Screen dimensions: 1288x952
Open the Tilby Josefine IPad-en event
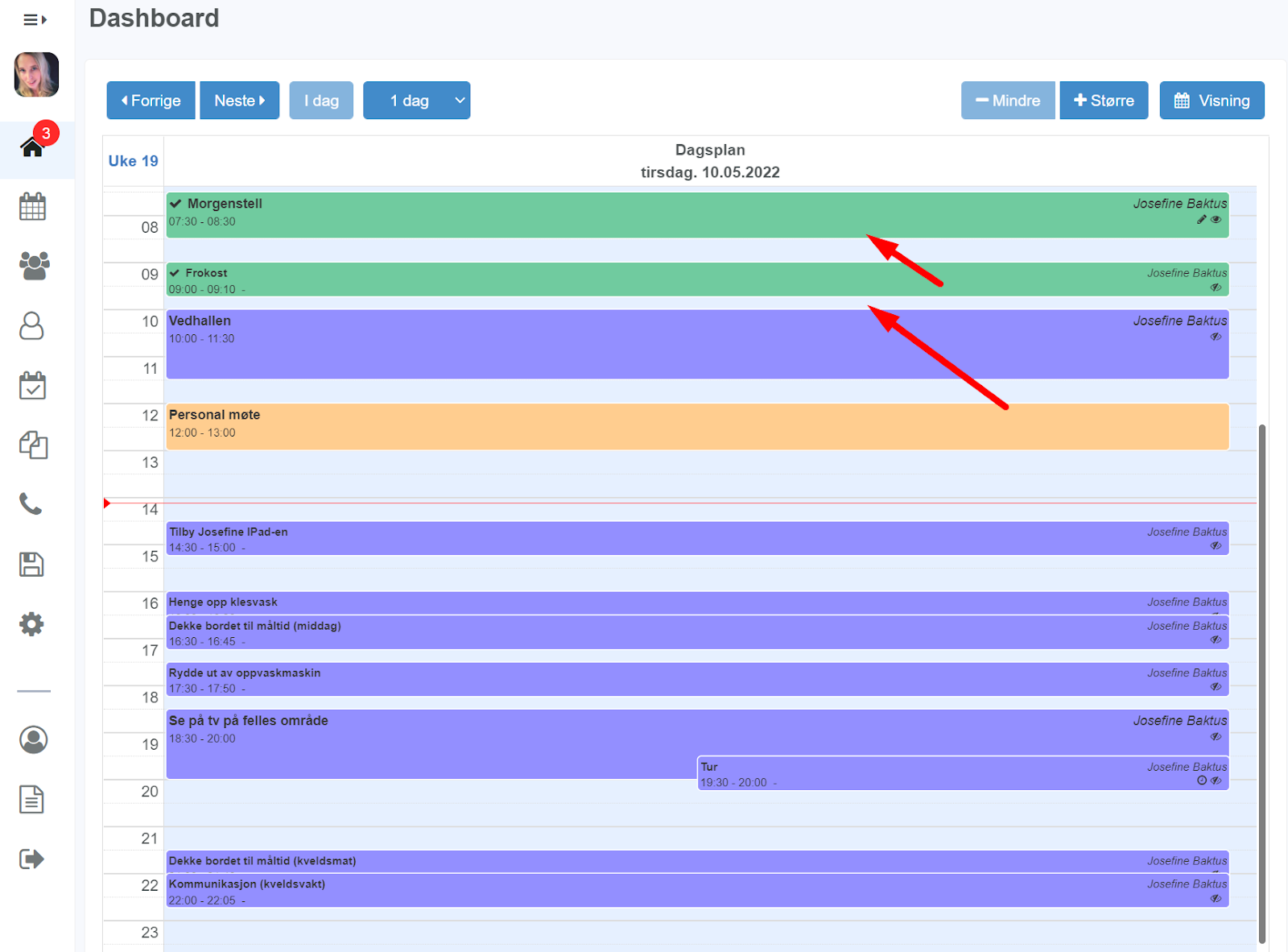(697, 538)
